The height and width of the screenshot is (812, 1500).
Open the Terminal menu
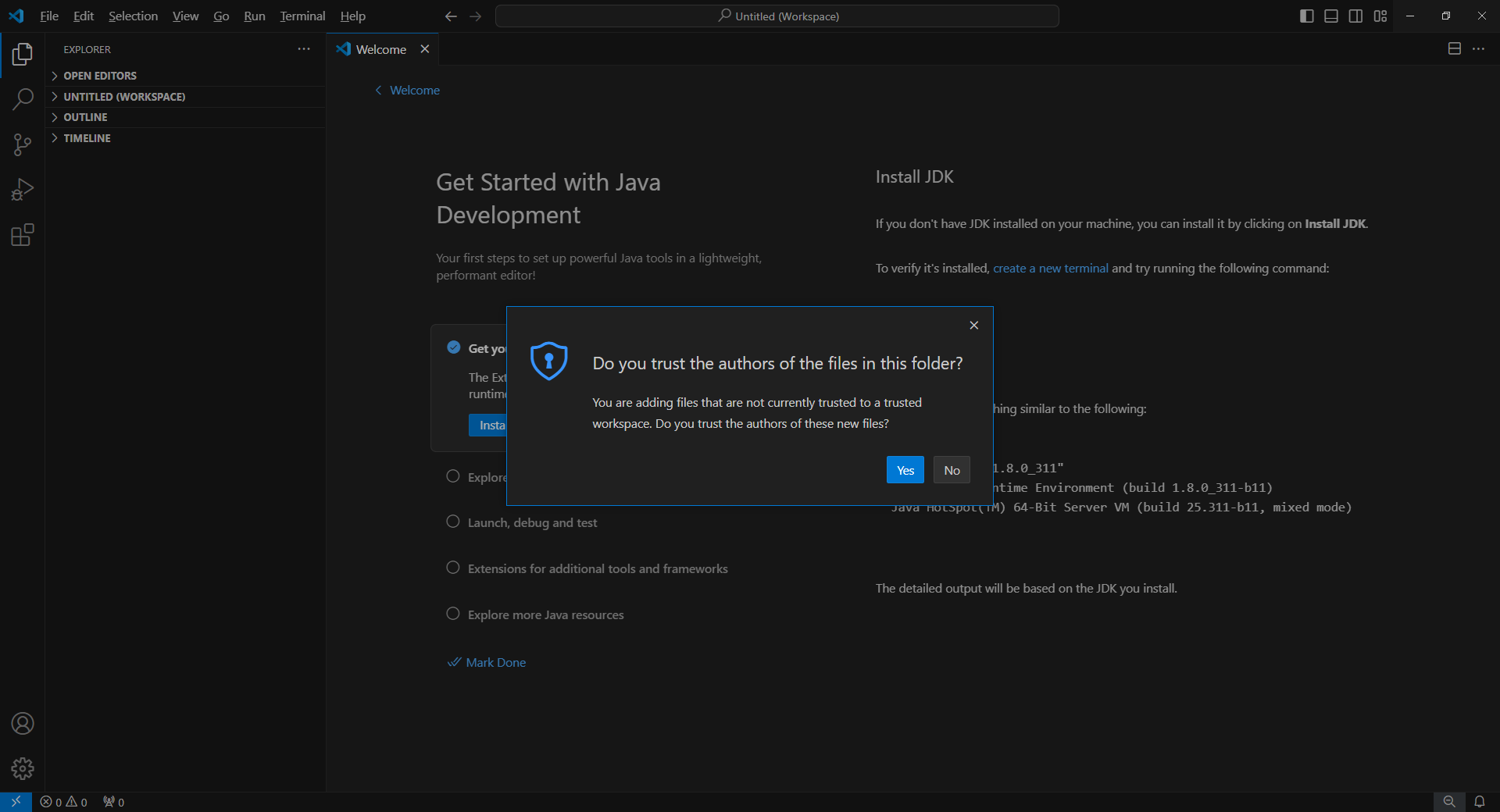[x=302, y=16]
